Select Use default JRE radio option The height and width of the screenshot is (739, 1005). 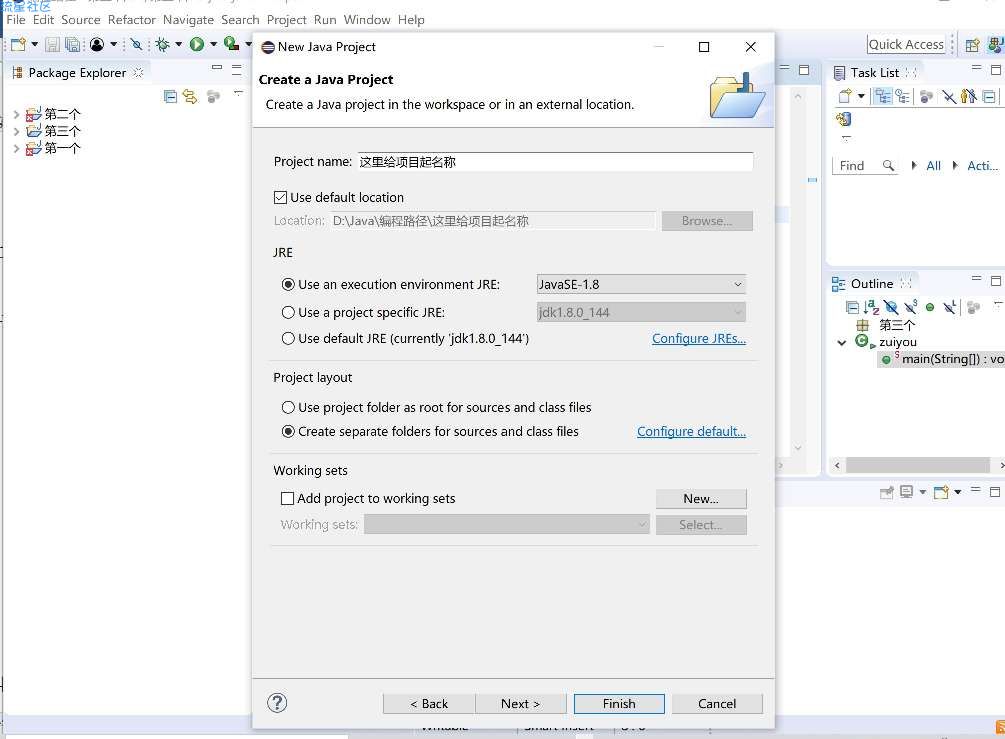click(x=288, y=338)
